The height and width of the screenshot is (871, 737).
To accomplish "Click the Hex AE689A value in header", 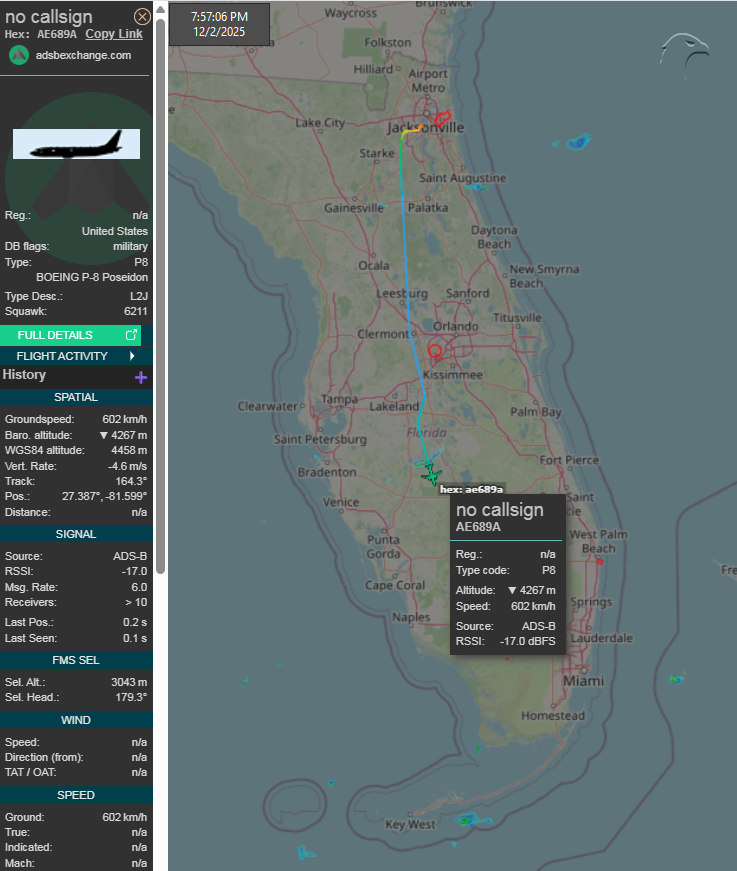I will click(57, 34).
